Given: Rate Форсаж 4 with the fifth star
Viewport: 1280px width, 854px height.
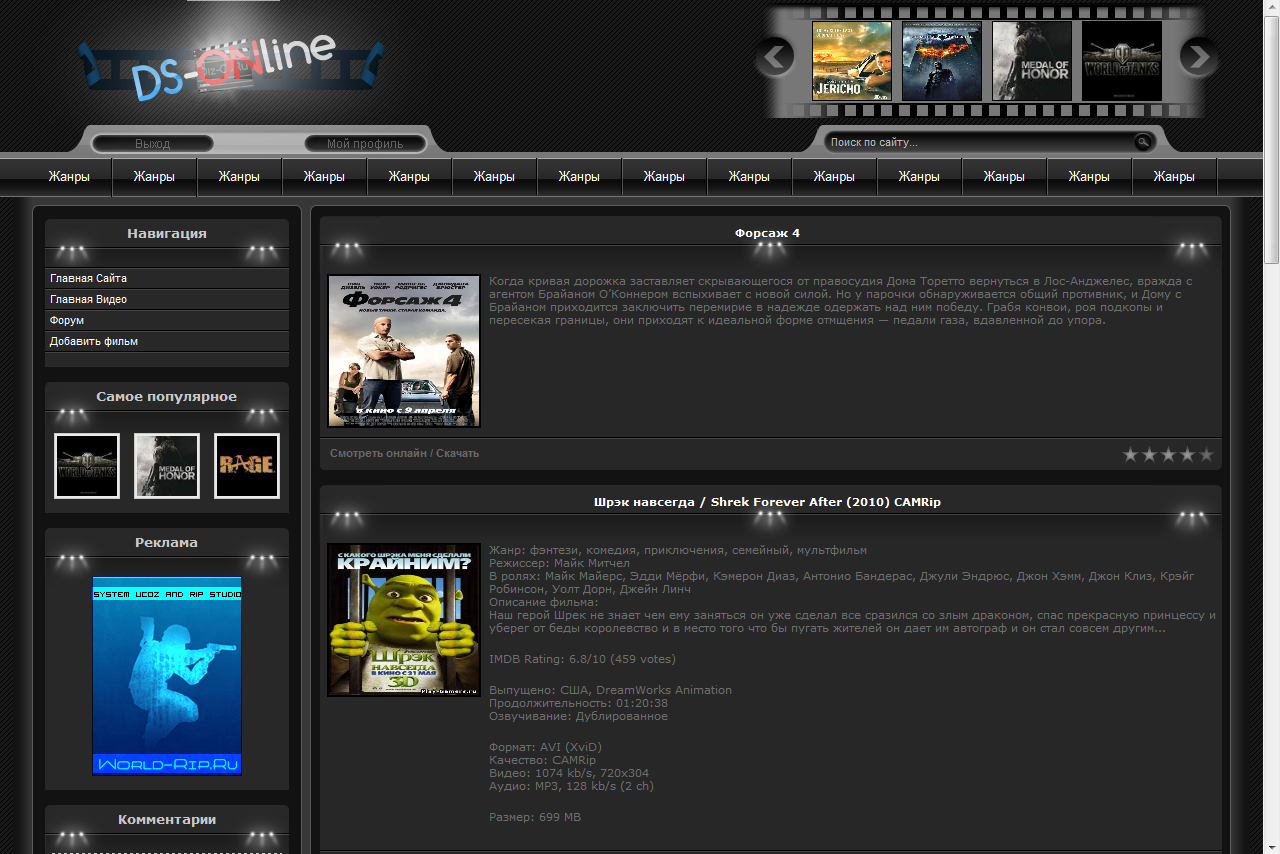Looking at the screenshot, I should coord(1206,455).
